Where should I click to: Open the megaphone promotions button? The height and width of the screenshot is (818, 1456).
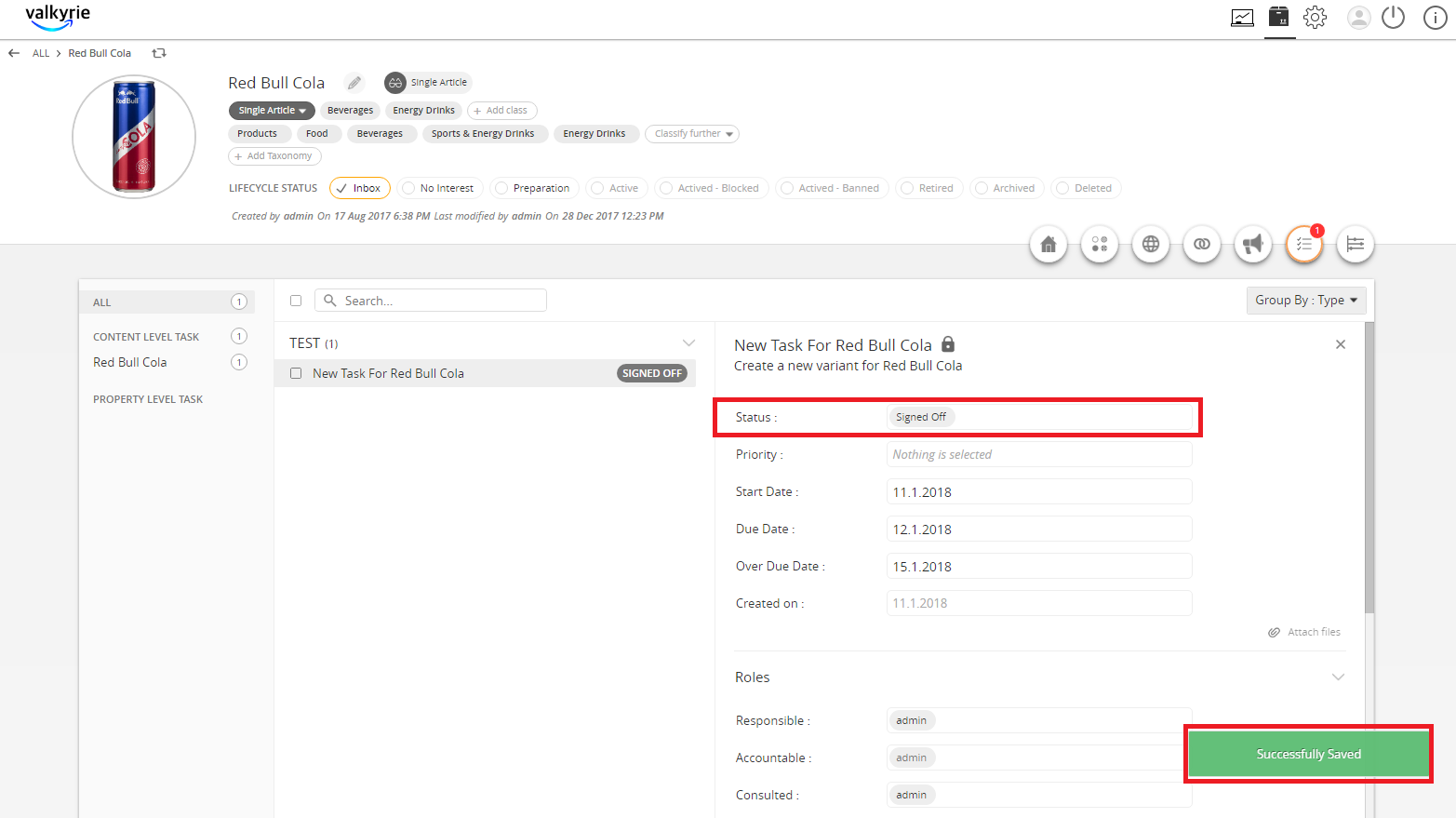pos(1253,244)
